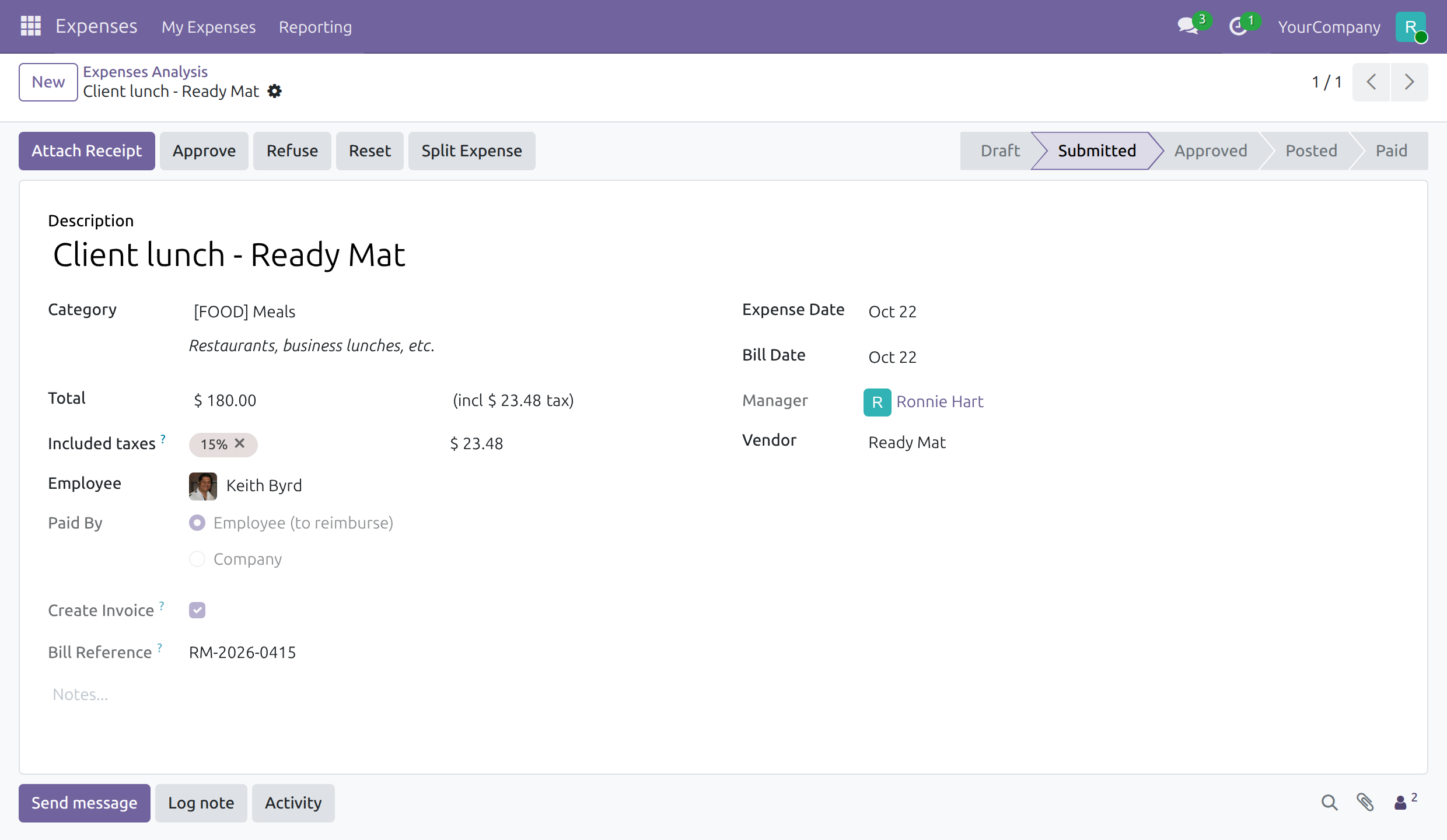
Task: Open the My Expenses menu
Action: [x=208, y=27]
